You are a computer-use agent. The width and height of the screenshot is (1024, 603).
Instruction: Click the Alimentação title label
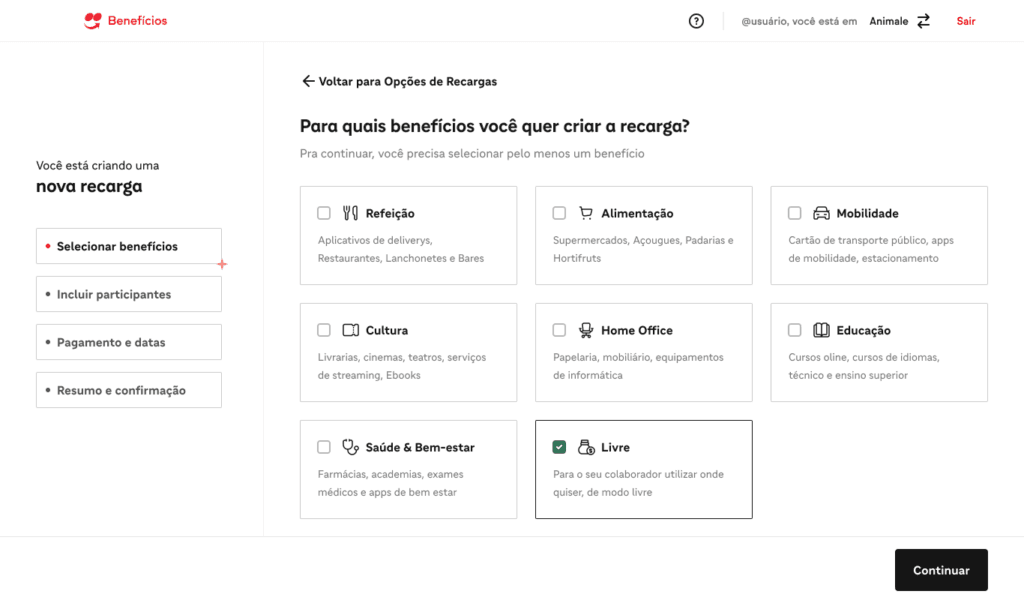[637, 213]
